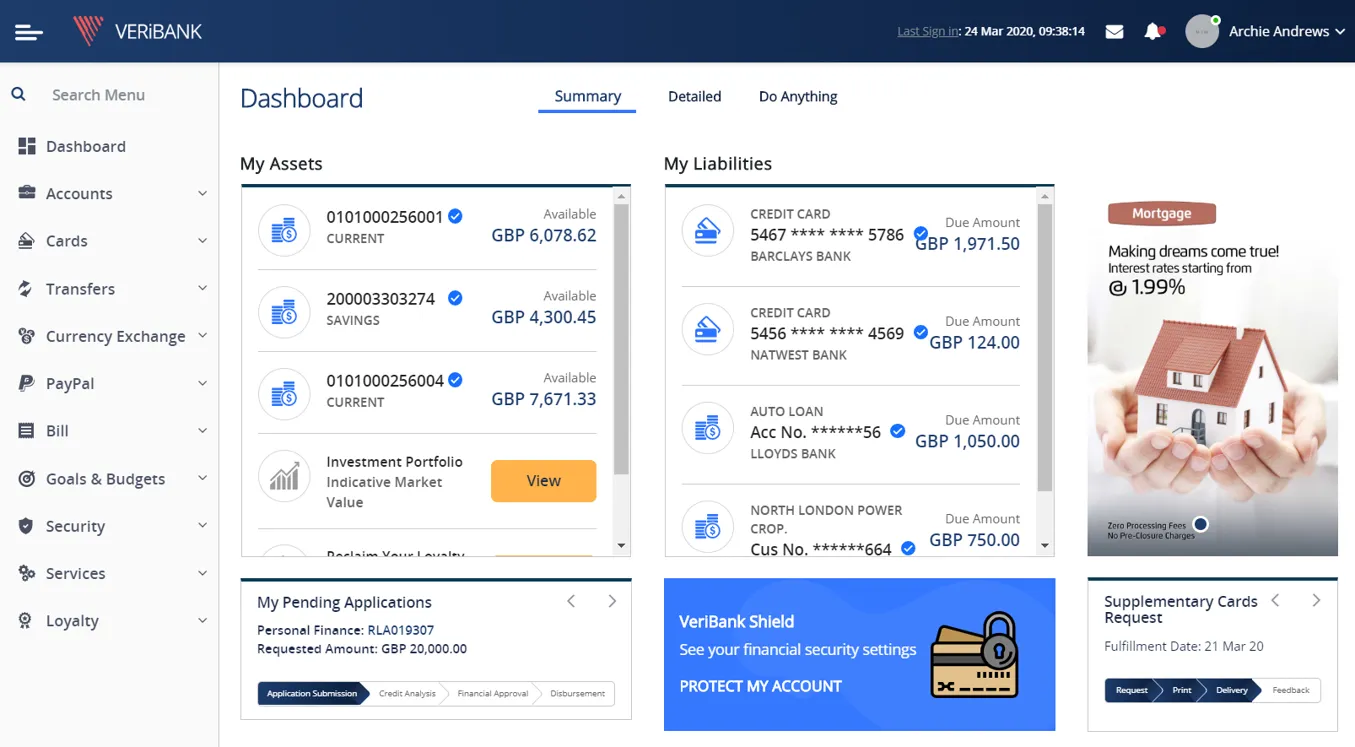Image resolution: width=1355 pixels, height=747 pixels.
Task: Click the Goals & Budgets target icon
Action: pyautogui.click(x=27, y=479)
